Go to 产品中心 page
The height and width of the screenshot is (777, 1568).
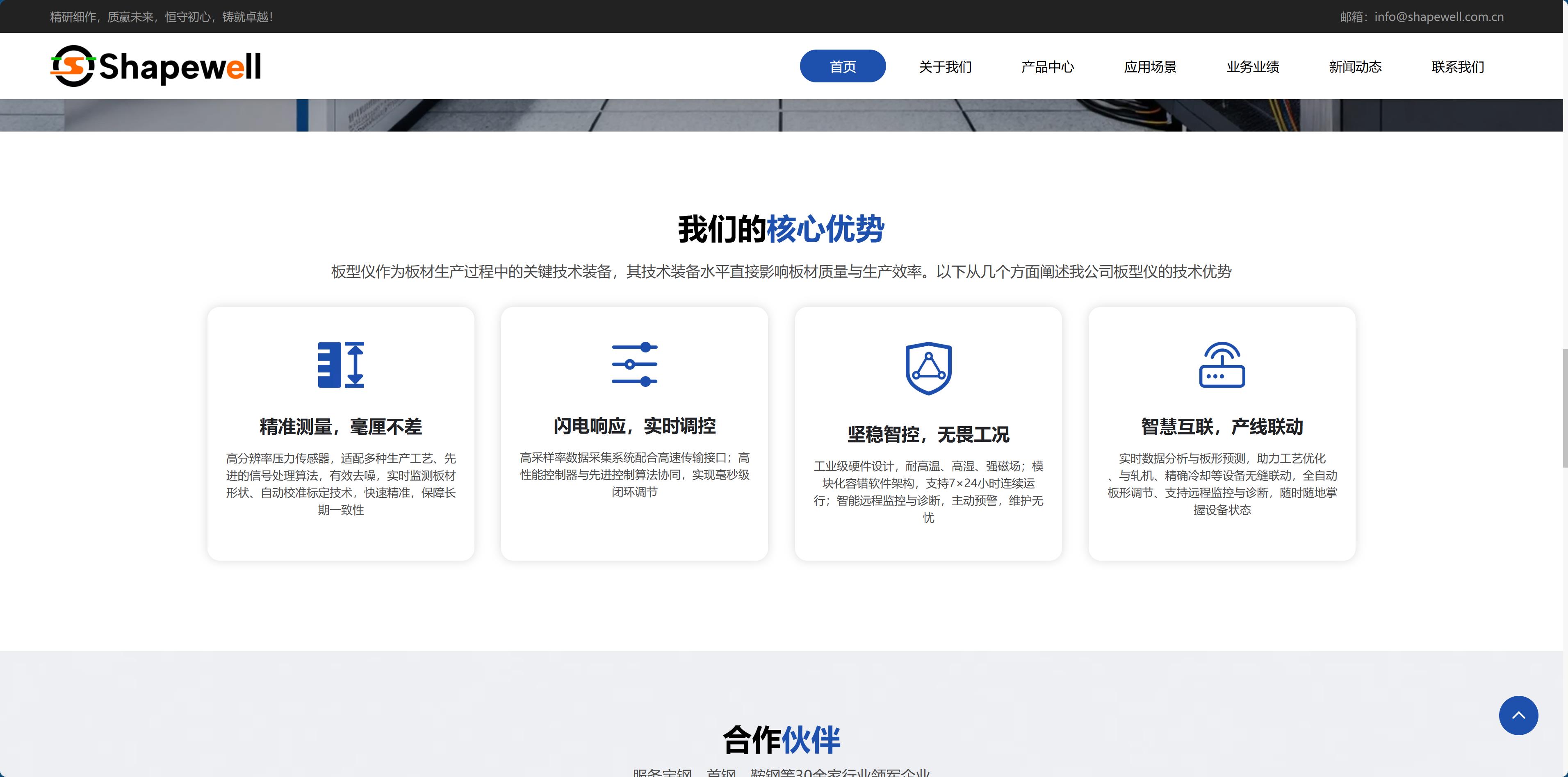1048,66
